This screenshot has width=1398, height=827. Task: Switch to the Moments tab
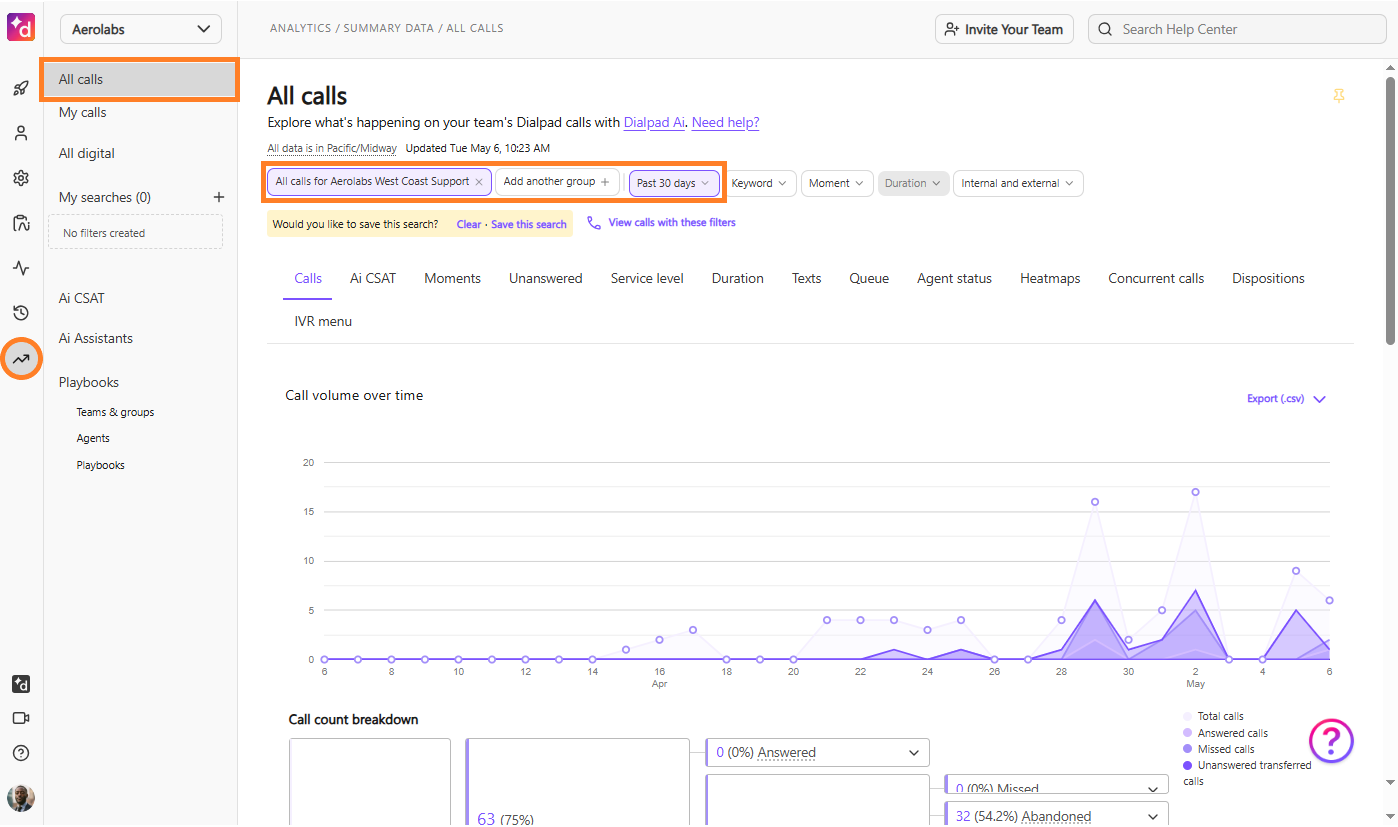pyautogui.click(x=452, y=278)
